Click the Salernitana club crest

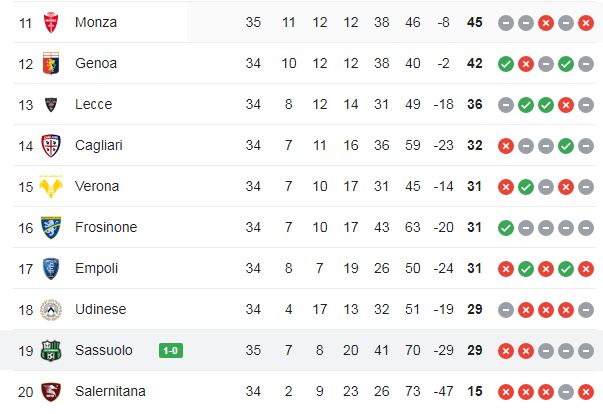(51, 392)
